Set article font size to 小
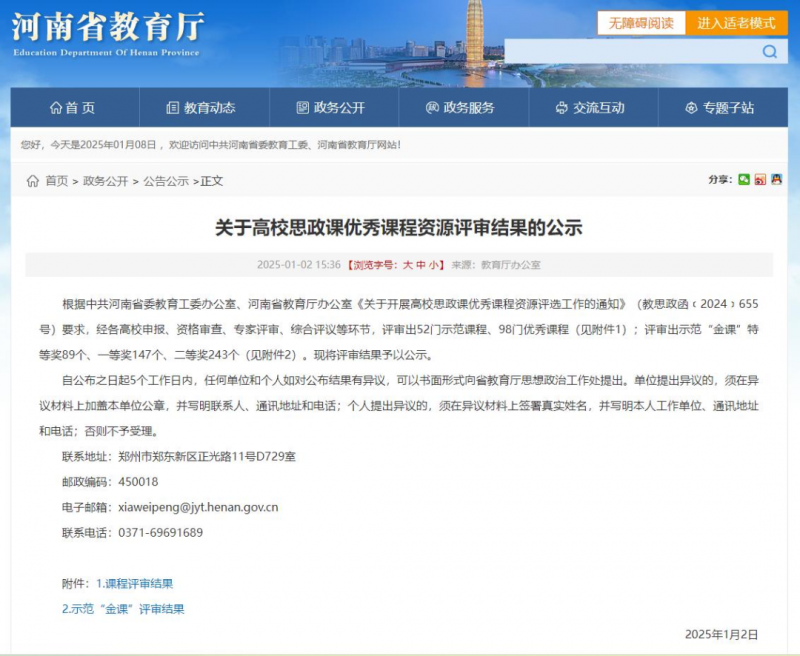 click(434, 265)
